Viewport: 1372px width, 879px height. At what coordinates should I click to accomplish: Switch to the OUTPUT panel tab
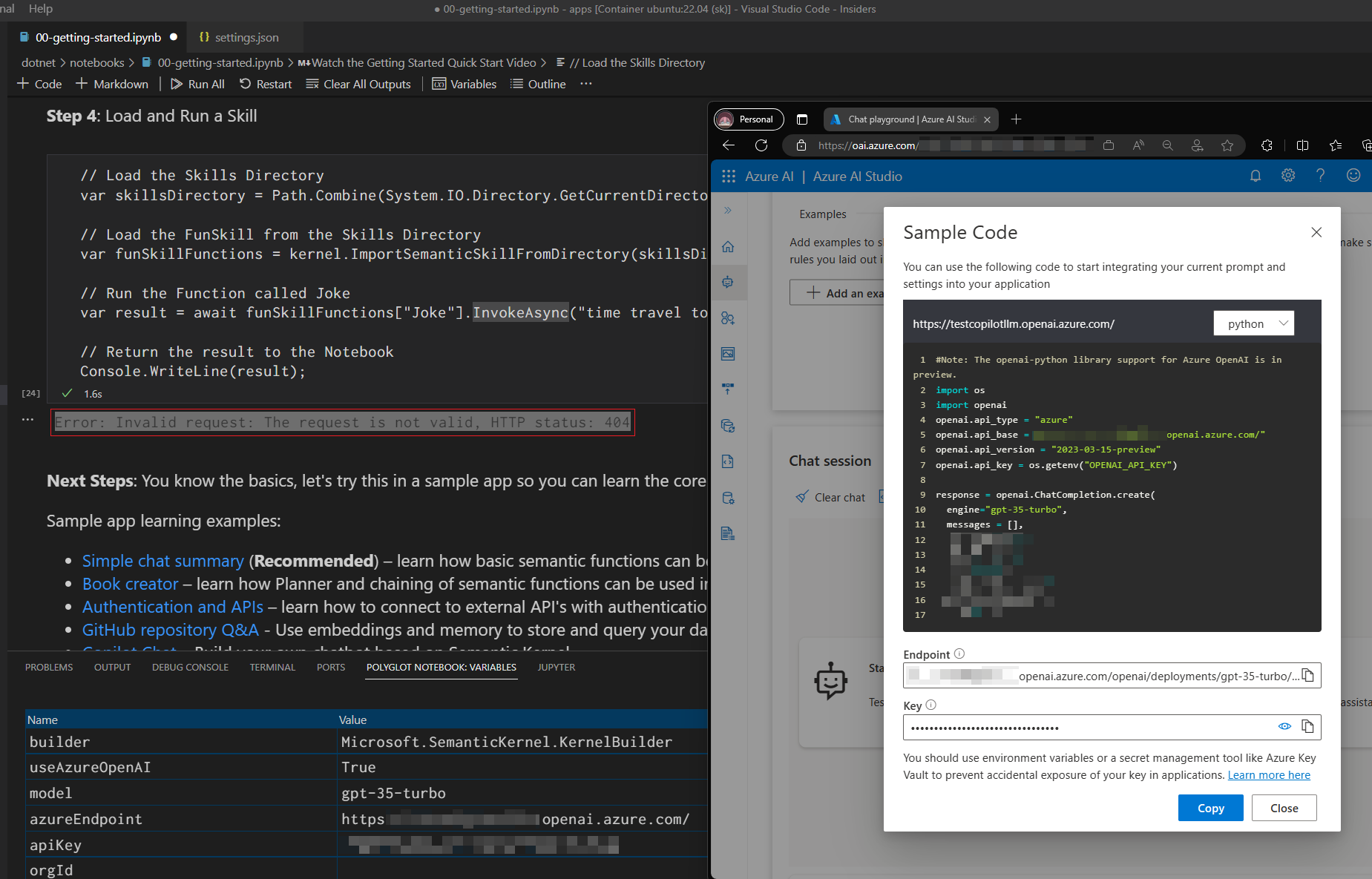(112, 667)
